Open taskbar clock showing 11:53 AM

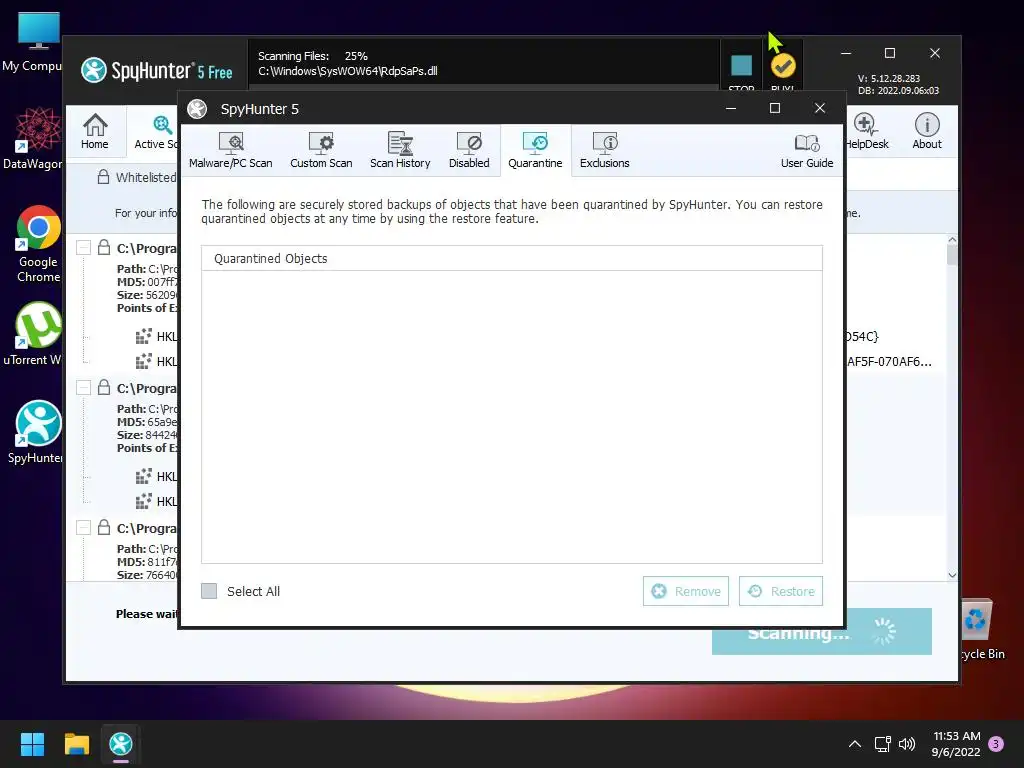pos(956,744)
